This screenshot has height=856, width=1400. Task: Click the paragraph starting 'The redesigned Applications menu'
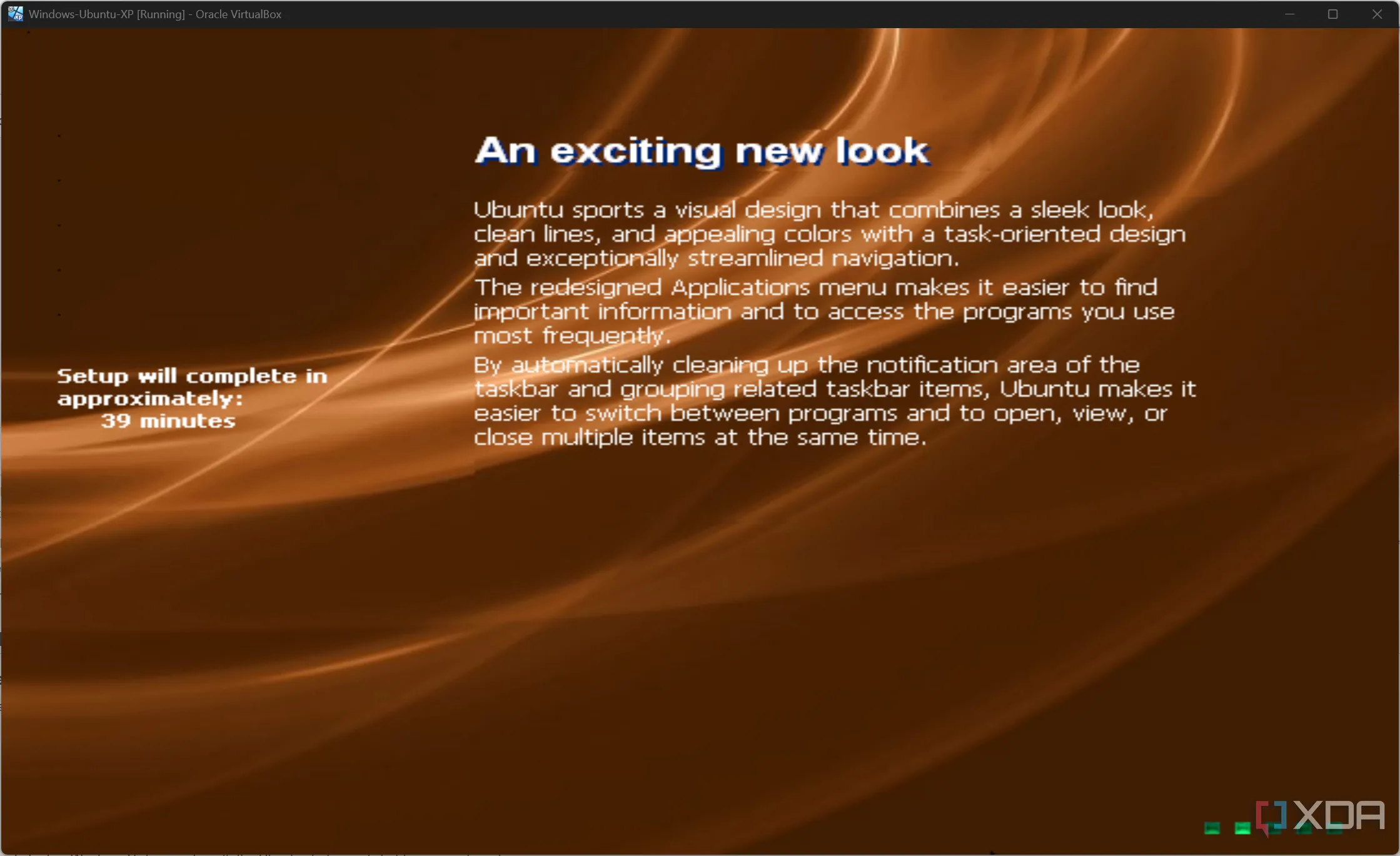tap(824, 311)
